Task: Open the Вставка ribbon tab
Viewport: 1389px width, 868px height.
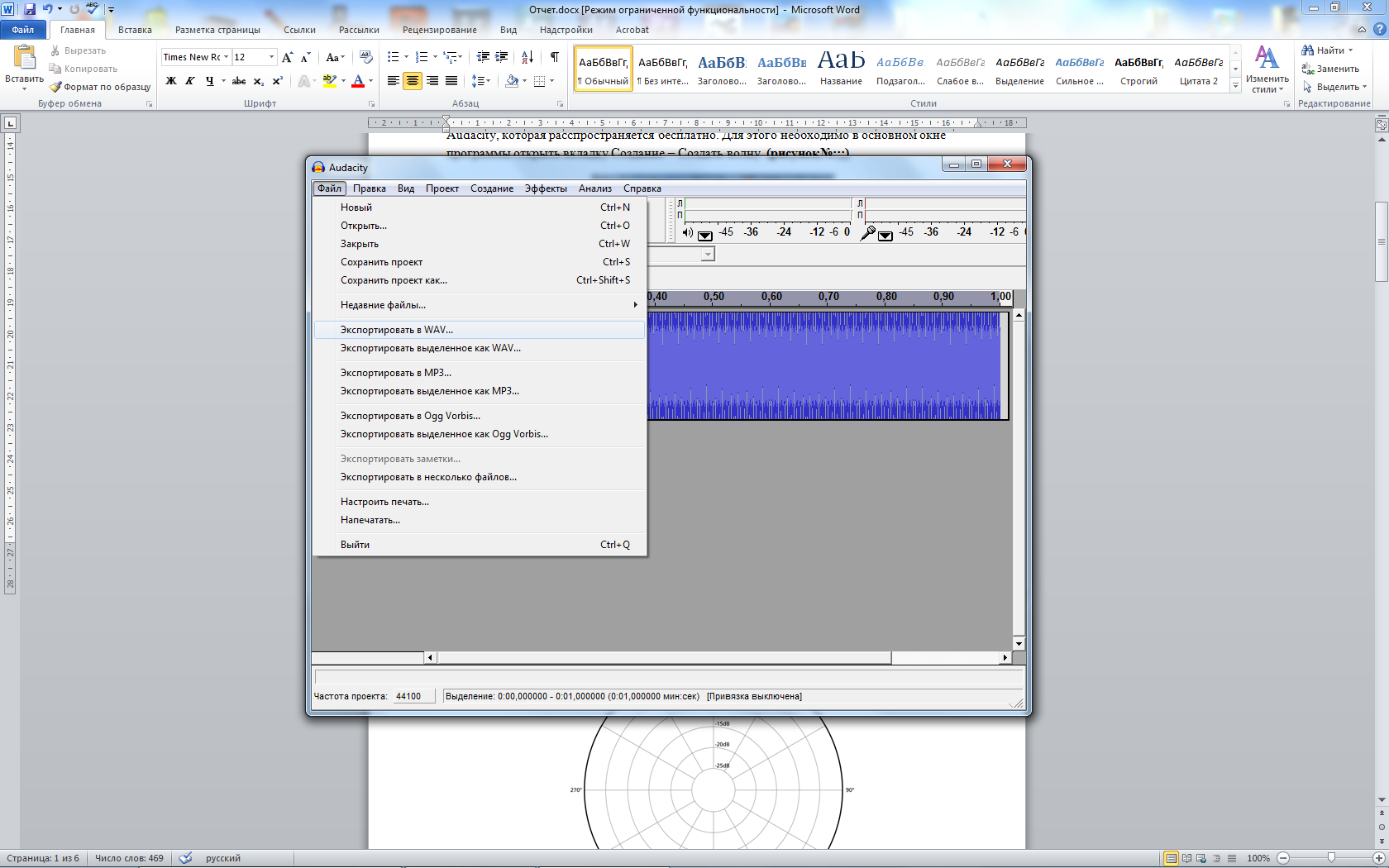Action: (135, 30)
